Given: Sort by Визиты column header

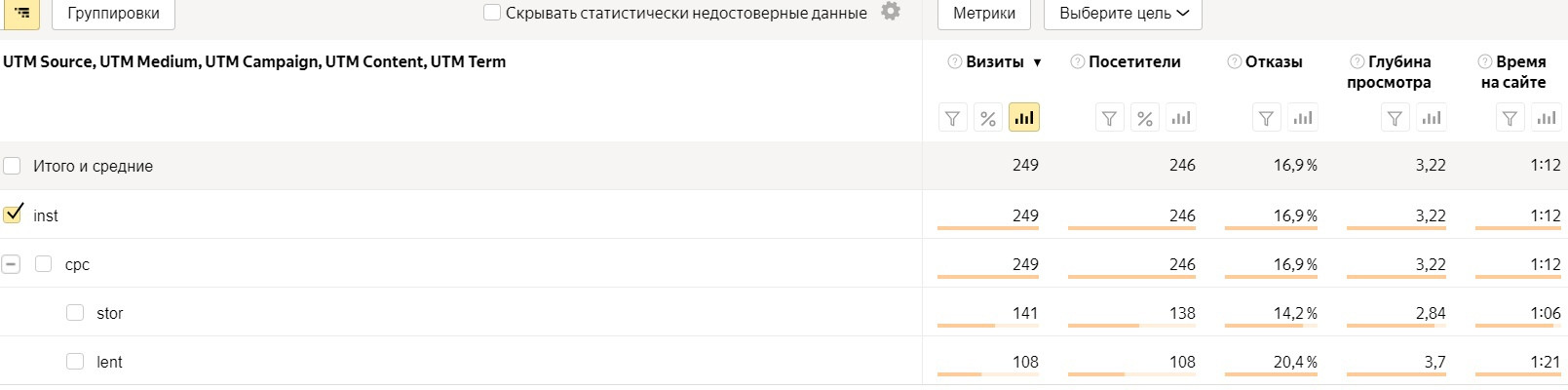Looking at the screenshot, I should 995,61.
